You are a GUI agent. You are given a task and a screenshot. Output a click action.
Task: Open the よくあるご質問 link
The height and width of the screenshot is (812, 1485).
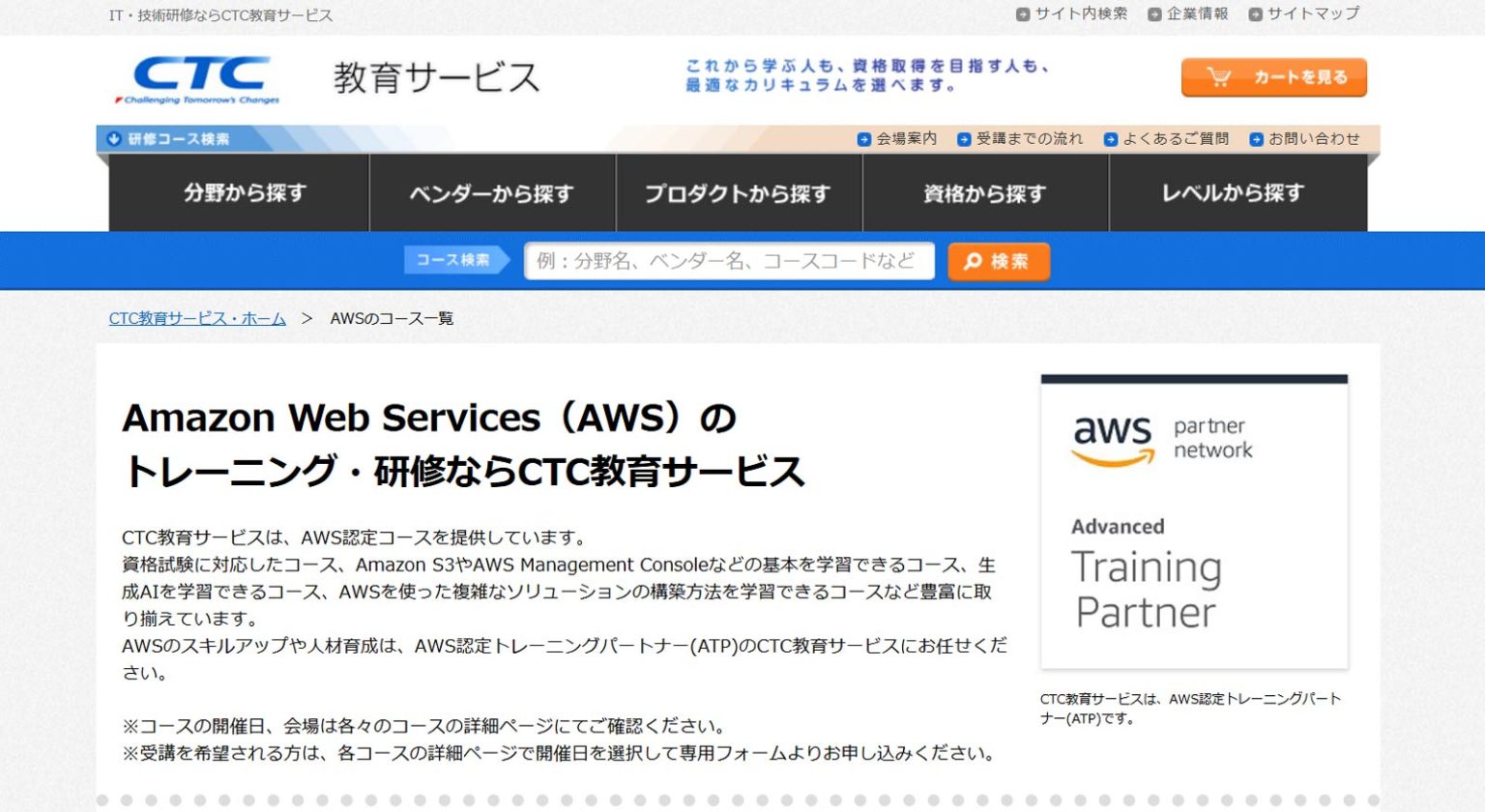tap(1176, 138)
